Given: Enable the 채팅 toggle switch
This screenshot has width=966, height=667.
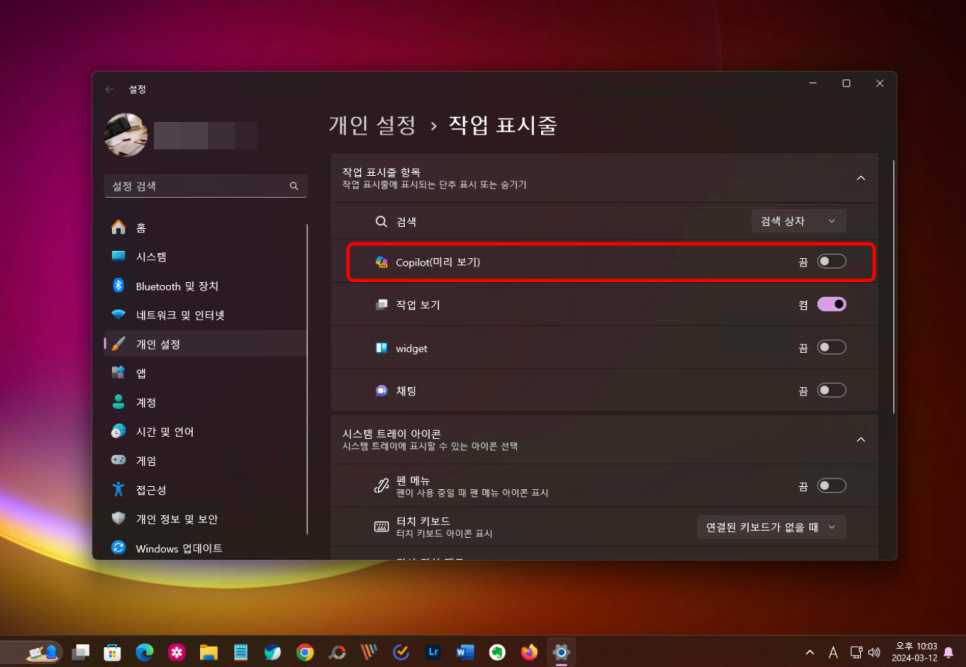Looking at the screenshot, I should point(831,390).
